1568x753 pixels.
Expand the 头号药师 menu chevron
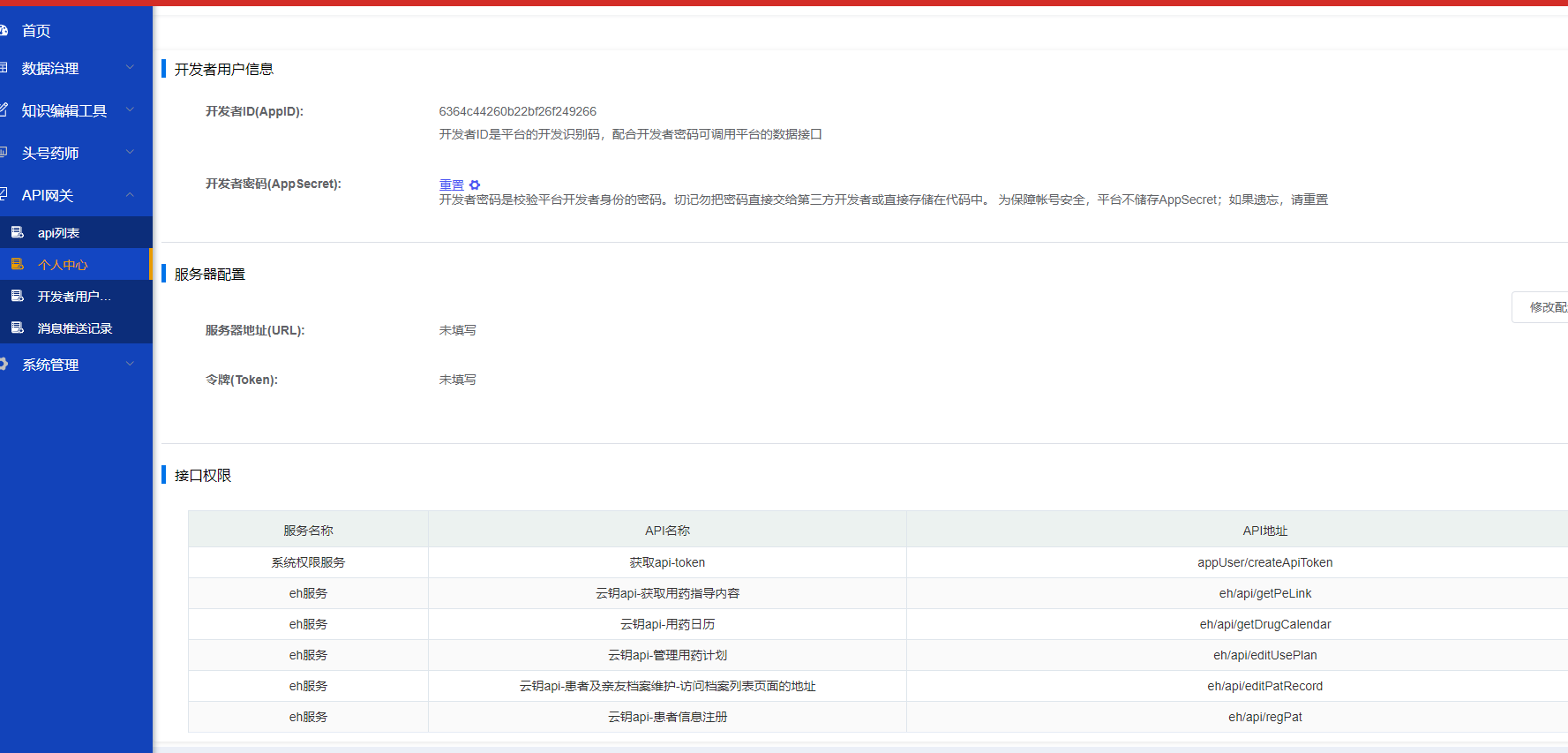(x=130, y=152)
